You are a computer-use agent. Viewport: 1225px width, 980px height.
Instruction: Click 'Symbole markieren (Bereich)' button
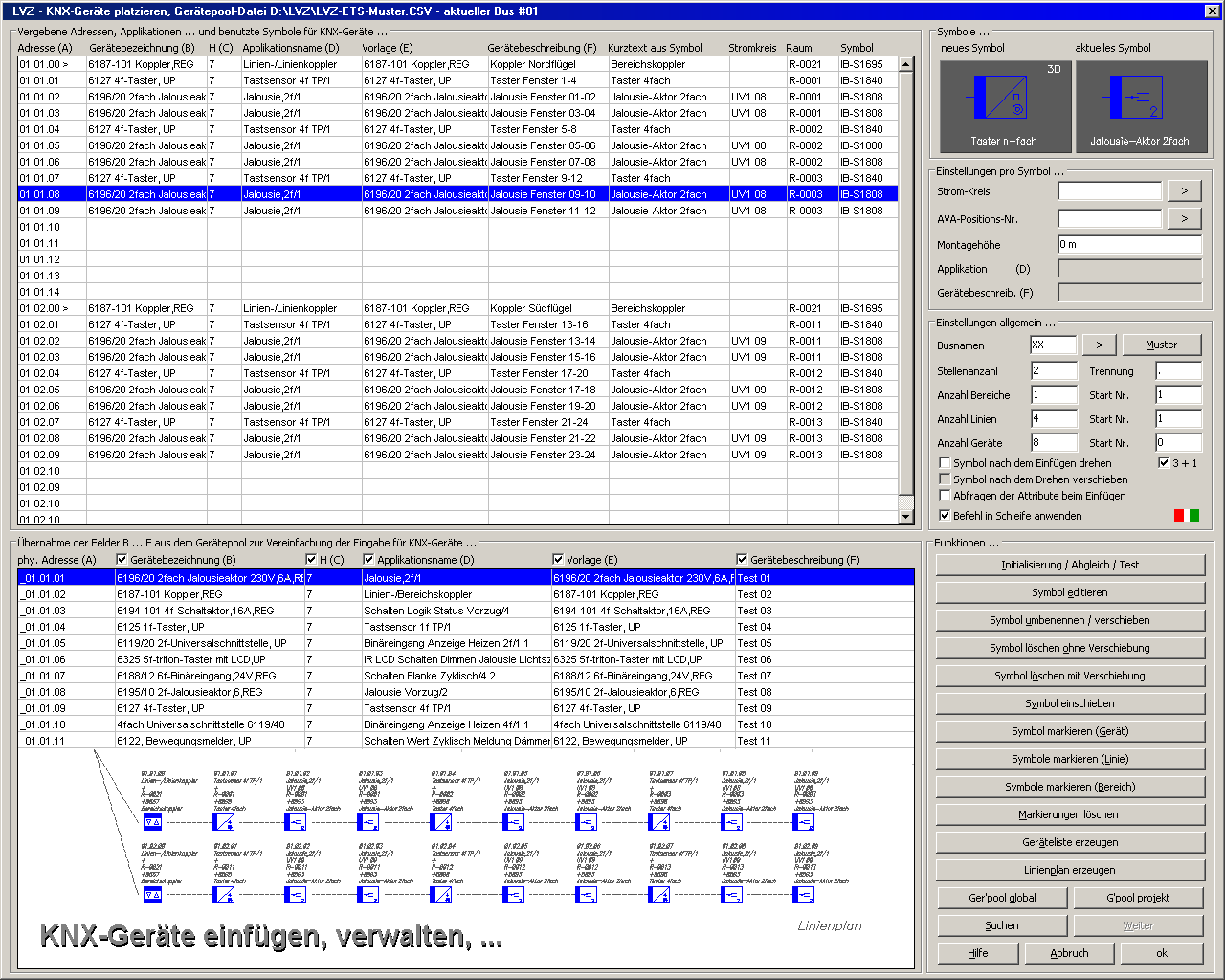click(x=1070, y=787)
